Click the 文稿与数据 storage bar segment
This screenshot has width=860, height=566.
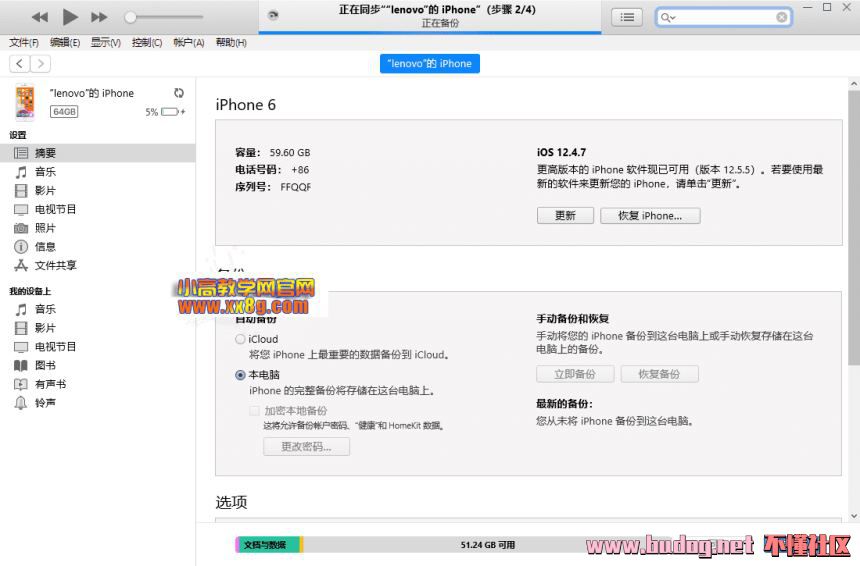(x=268, y=545)
